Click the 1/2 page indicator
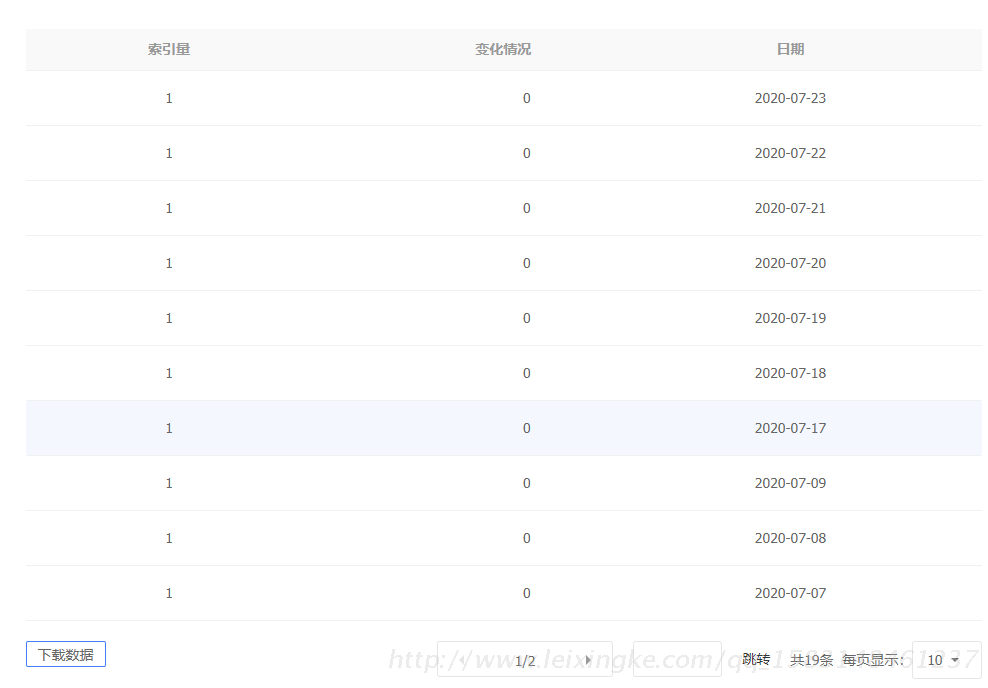The image size is (988, 688). pyautogui.click(x=525, y=660)
